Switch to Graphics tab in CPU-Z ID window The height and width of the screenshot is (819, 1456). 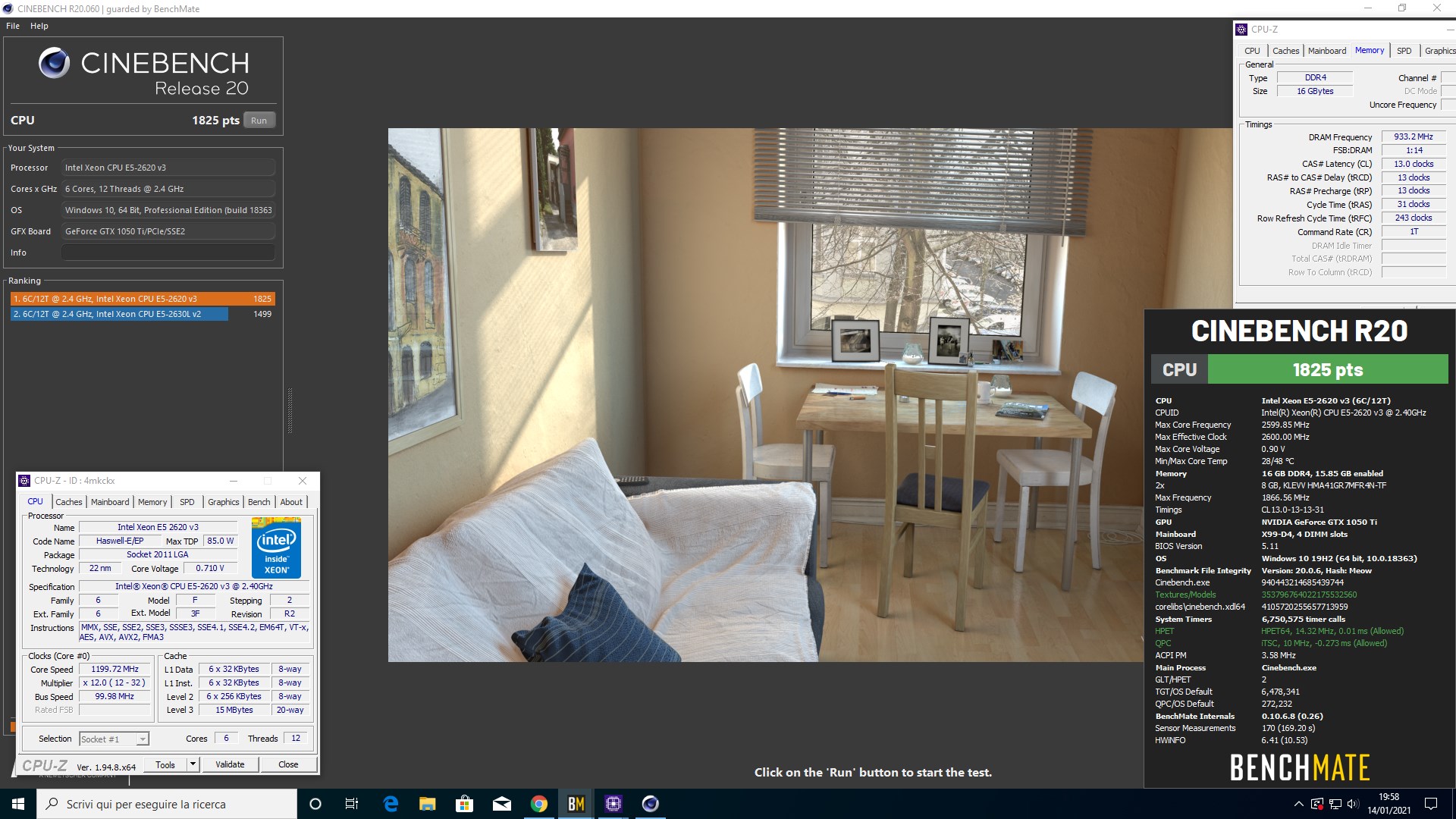click(x=223, y=502)
